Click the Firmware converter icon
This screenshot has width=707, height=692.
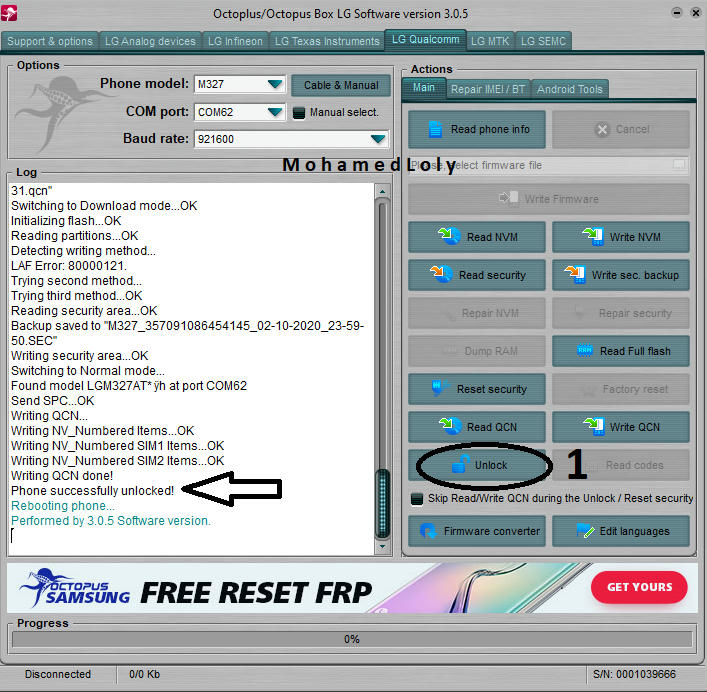[428, 531]
